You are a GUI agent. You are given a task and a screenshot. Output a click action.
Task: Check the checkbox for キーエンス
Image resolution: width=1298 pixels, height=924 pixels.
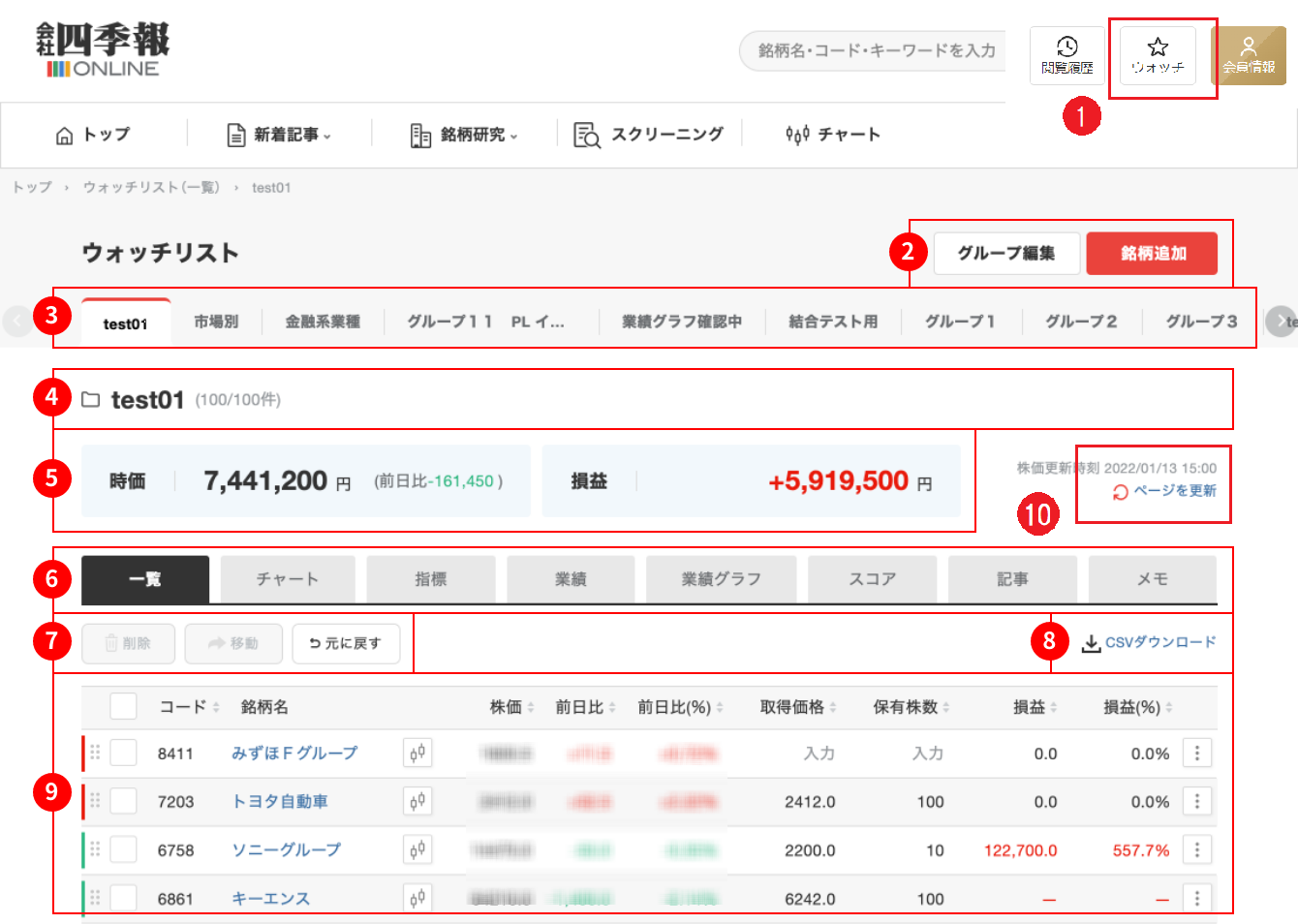tap(123, 898)
